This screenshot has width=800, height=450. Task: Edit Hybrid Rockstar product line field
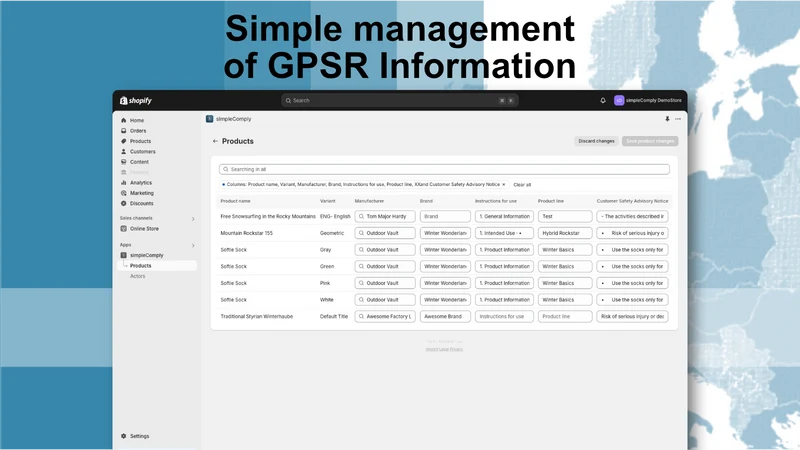(565, 233)
